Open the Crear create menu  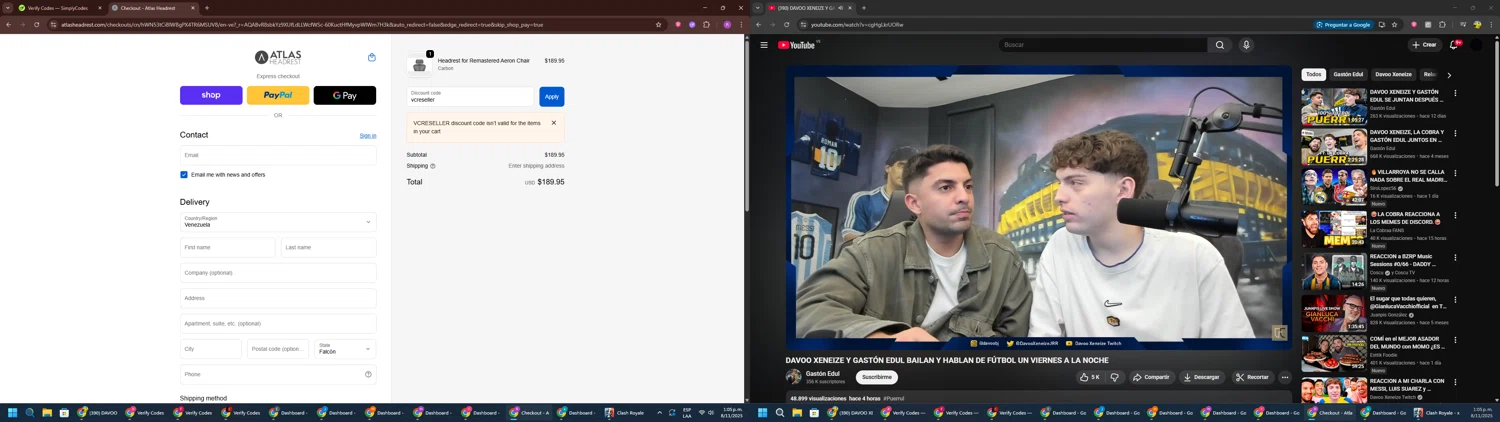[x=1424, y=45]
